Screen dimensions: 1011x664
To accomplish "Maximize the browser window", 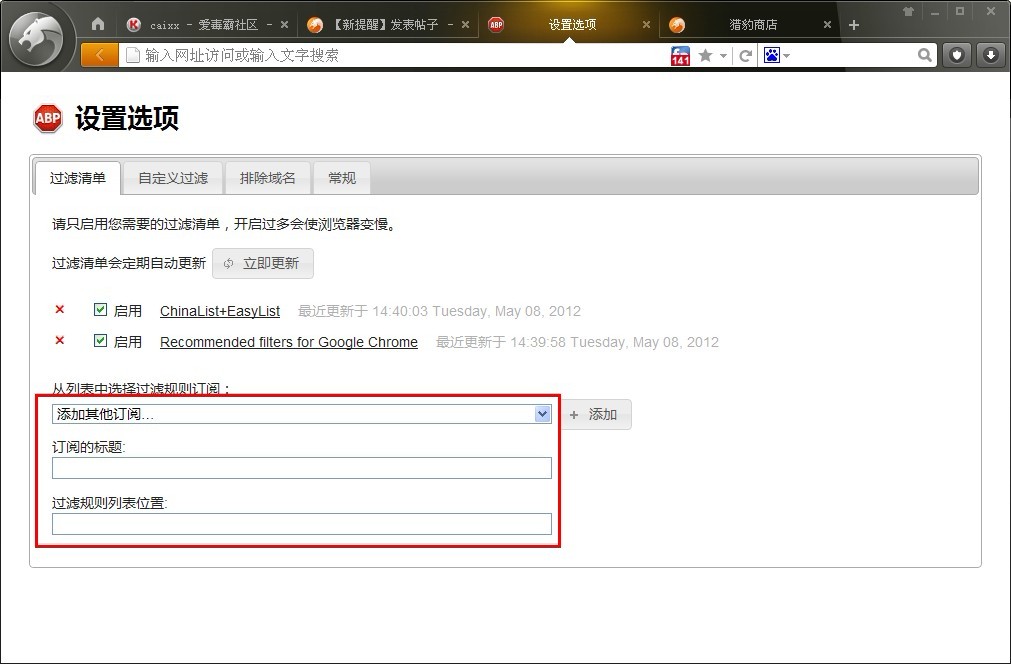I will (x=960, y=11).
